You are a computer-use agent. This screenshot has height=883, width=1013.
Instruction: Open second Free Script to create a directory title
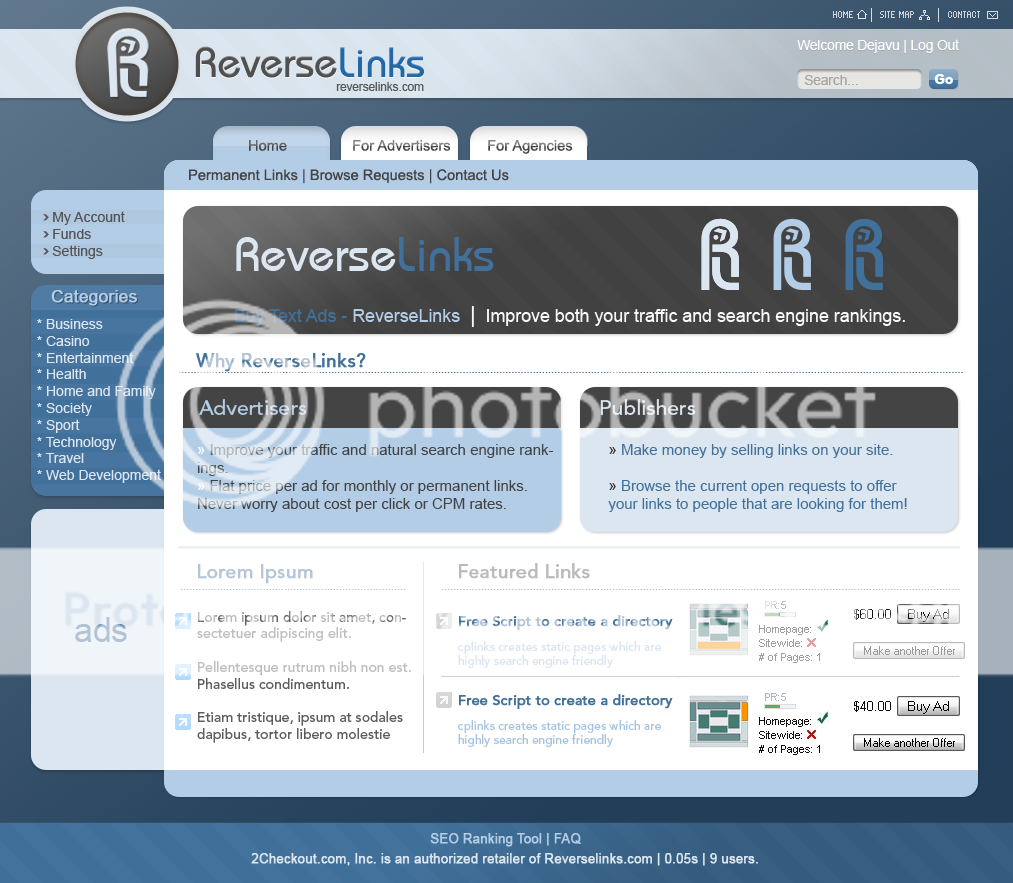point(565,700)
